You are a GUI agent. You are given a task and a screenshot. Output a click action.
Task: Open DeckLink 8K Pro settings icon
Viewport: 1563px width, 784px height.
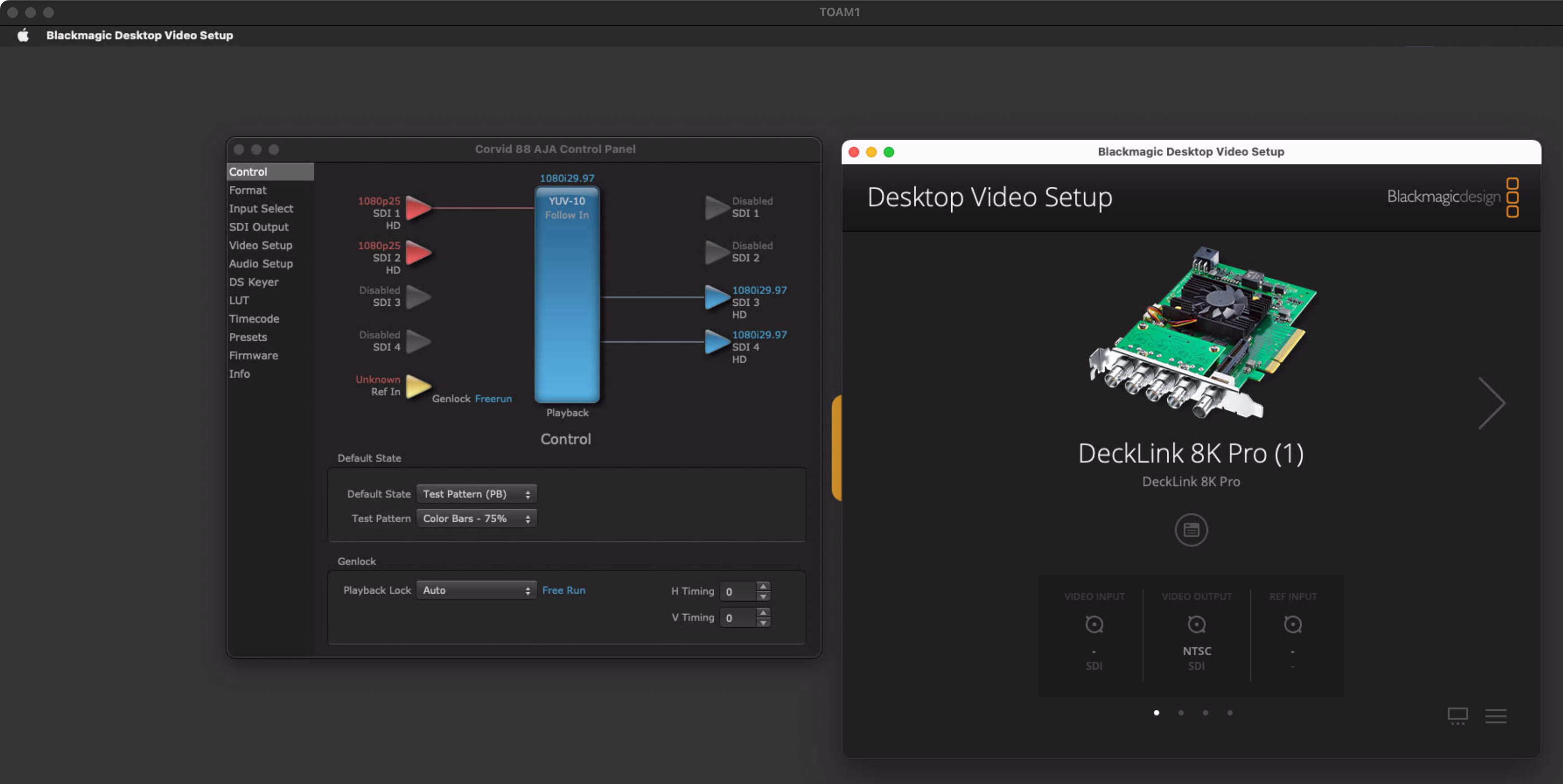coord(1191,530)
